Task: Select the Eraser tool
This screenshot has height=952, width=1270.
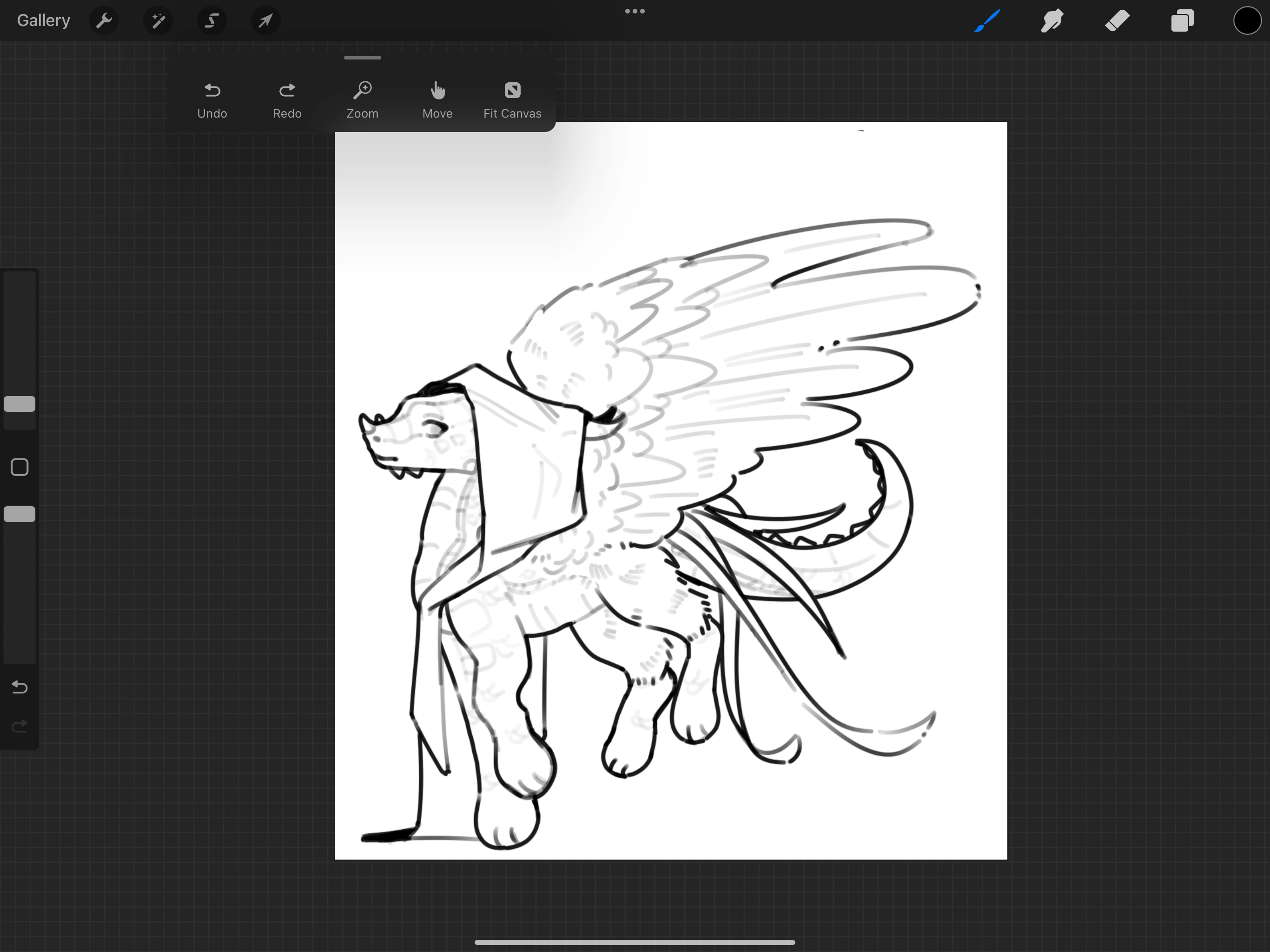Action: point(1117,20)
